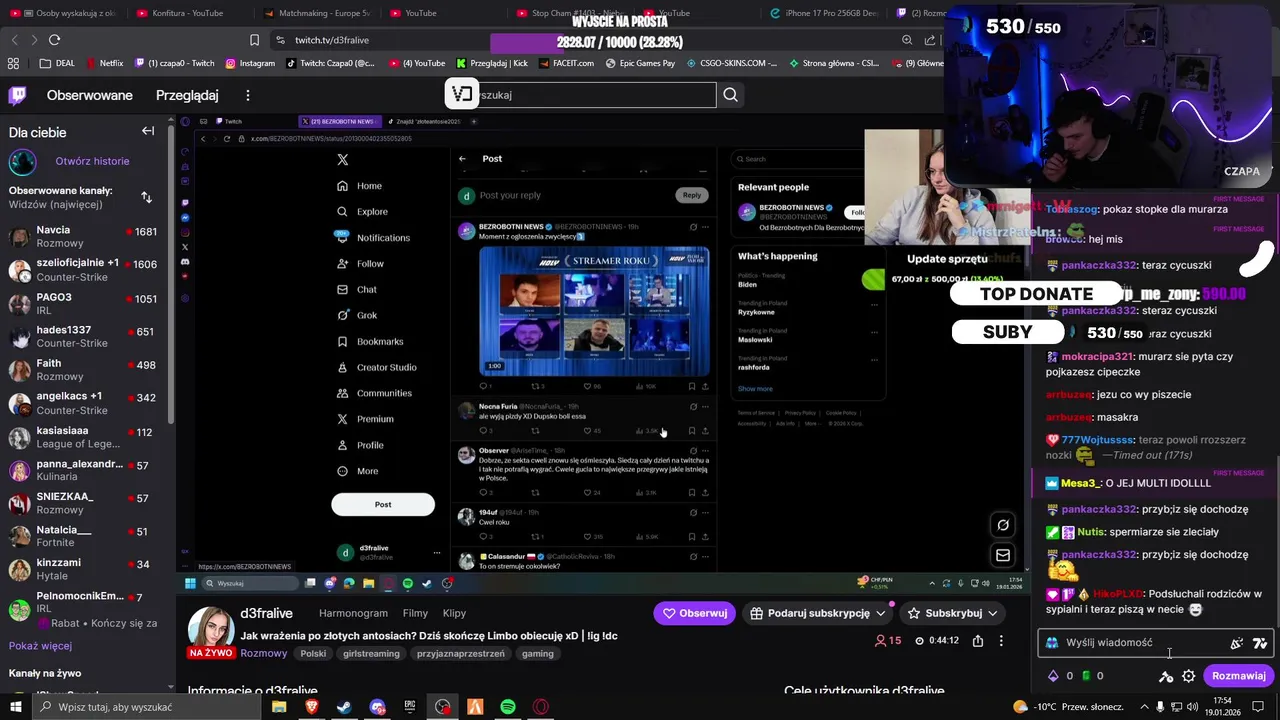Open the Epic Games Pay bookmark
This screenshot has height=720, width=1280.
click(x=640, y=63)
